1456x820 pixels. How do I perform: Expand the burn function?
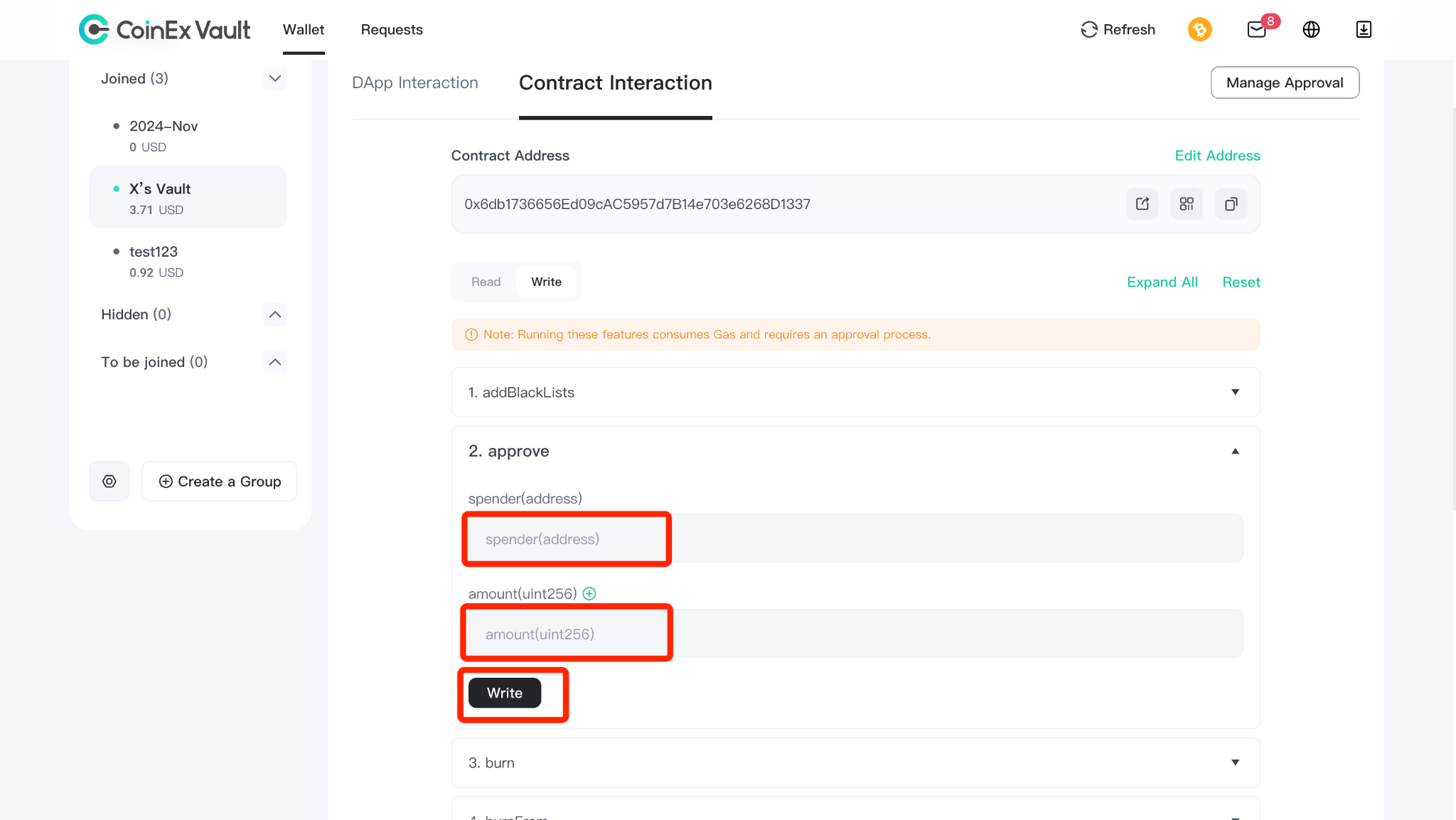pyautogui.click(x=856, y=762)
